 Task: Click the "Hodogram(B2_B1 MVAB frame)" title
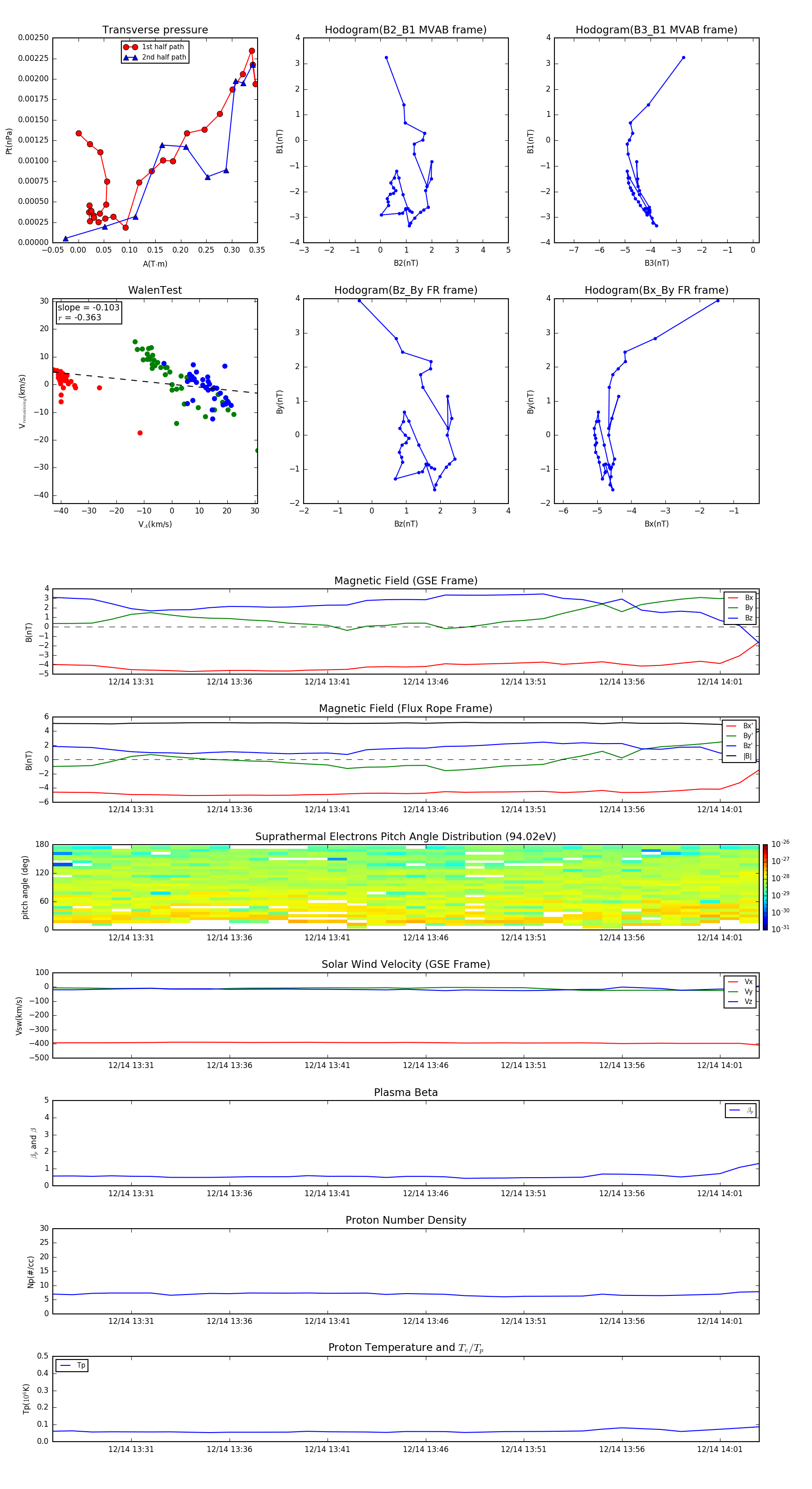tap(406, 30)
